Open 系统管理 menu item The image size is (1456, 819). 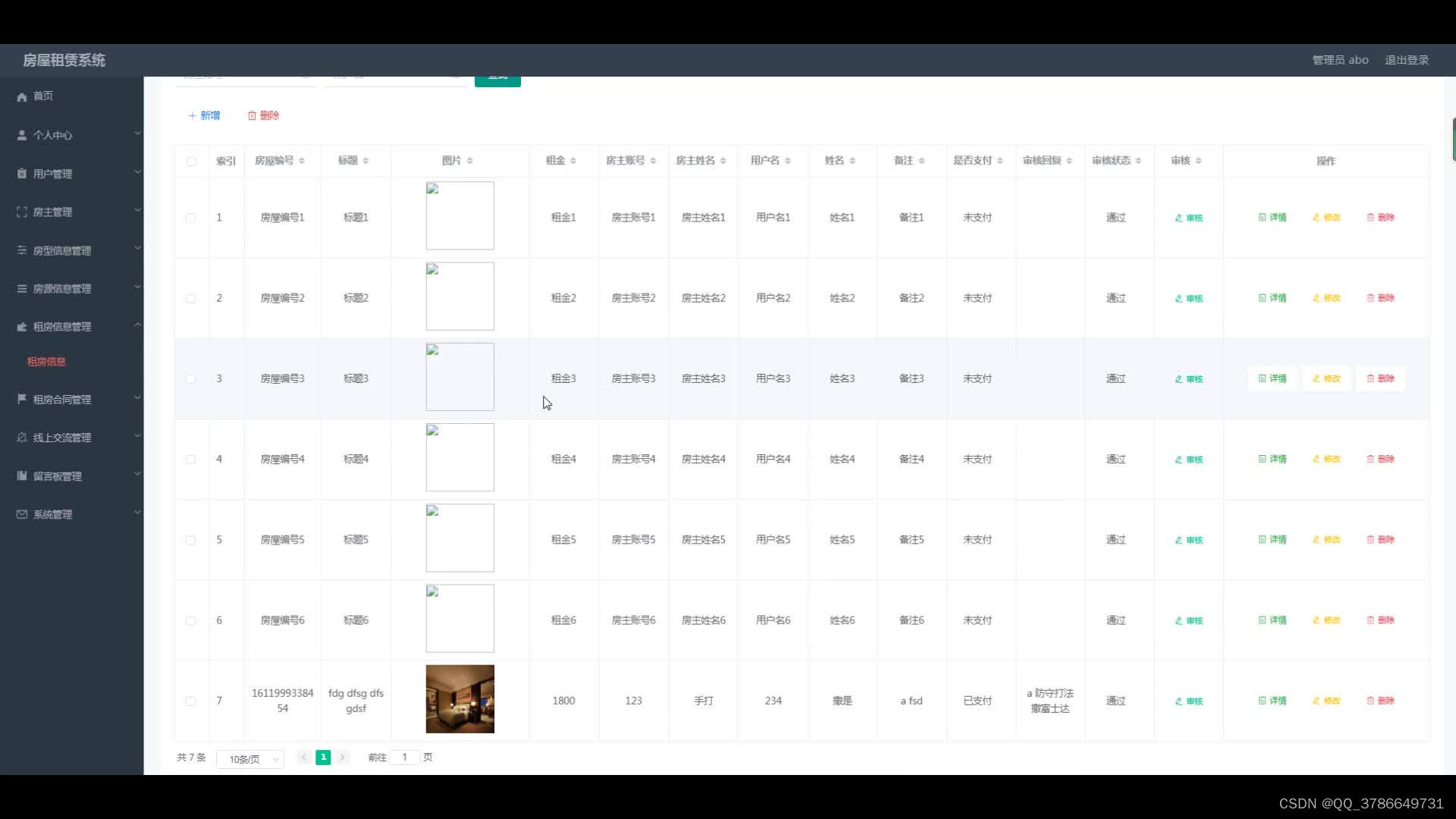pyautogui.click(x=52, y=514)
